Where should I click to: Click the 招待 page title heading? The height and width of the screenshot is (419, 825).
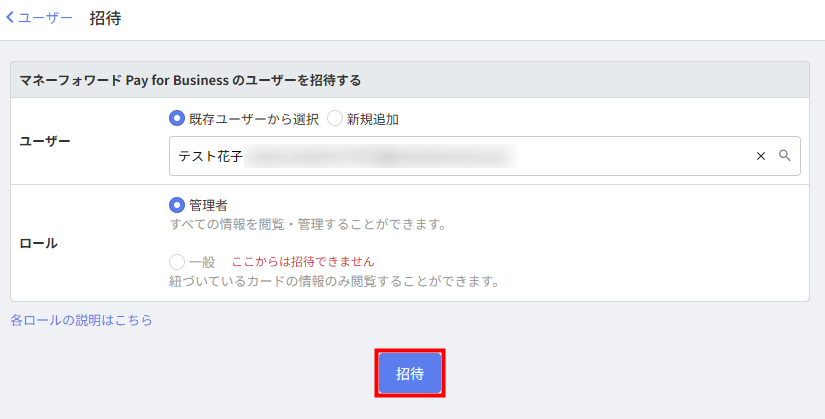105,18
